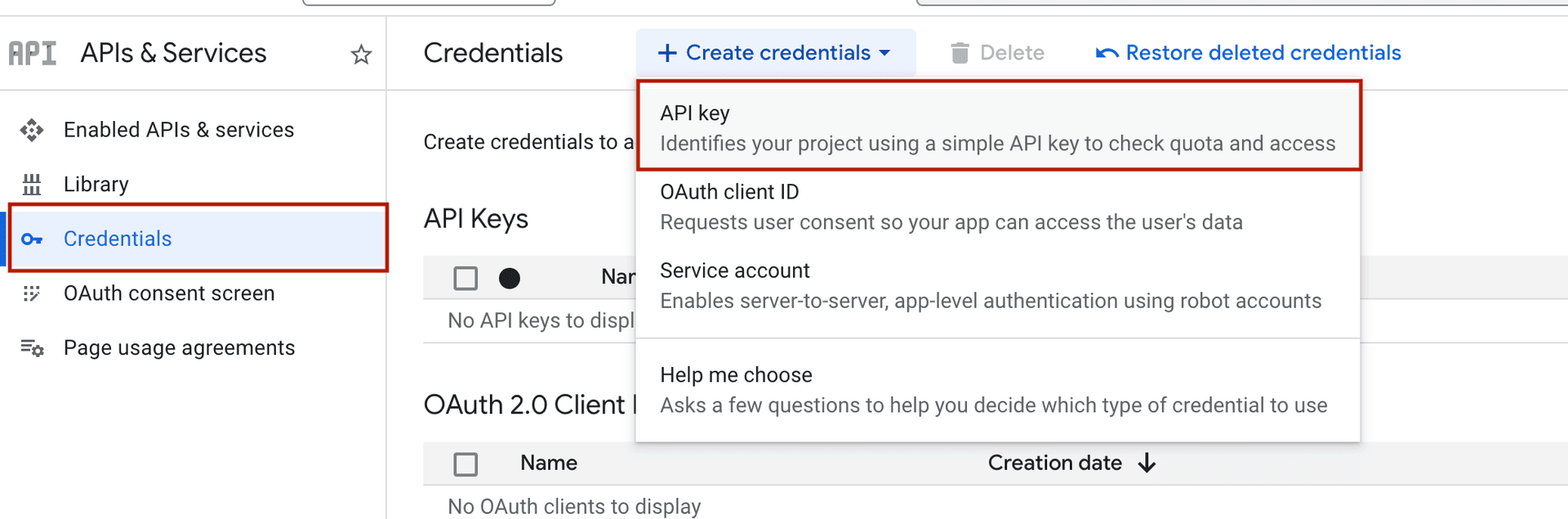
Task: Select OAuth client ID menu entry
Action: [729, 191]
